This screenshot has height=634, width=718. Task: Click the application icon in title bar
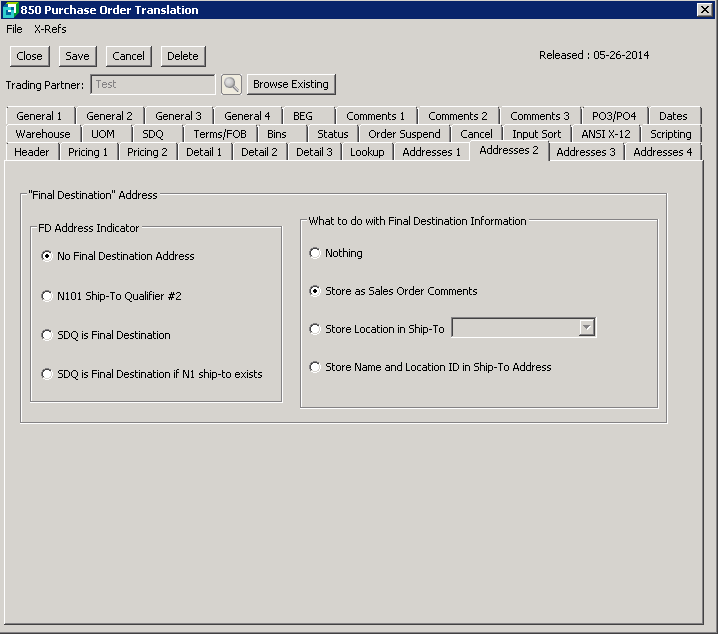[x=10, y=10]
